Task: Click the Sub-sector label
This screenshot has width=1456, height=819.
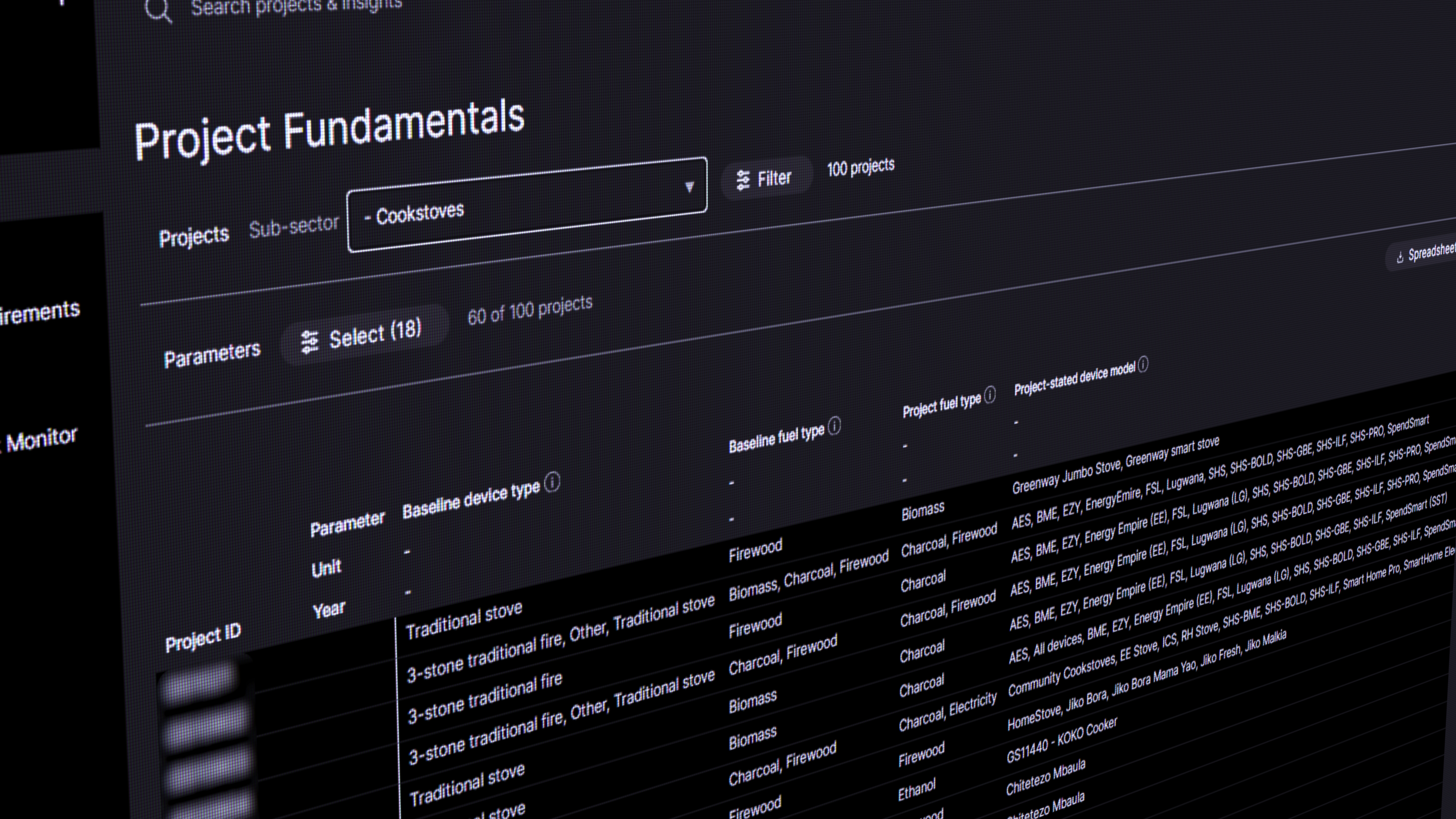Action: 294,227
